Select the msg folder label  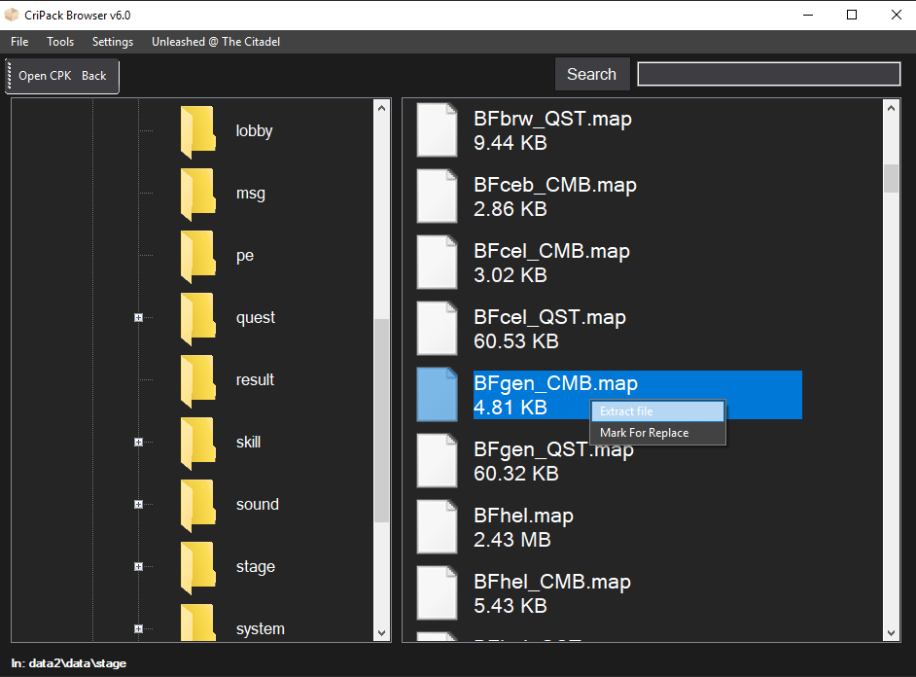click(x=251, y=193)
